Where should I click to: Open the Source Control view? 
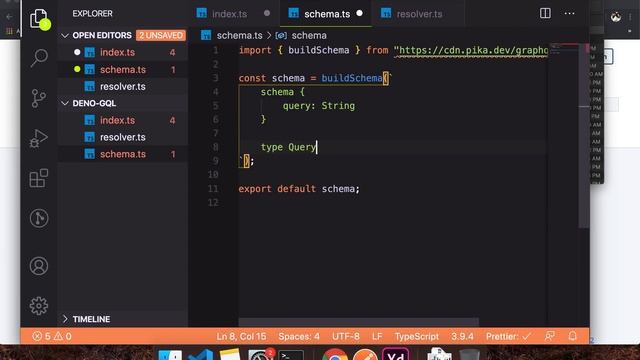(39, 98)
